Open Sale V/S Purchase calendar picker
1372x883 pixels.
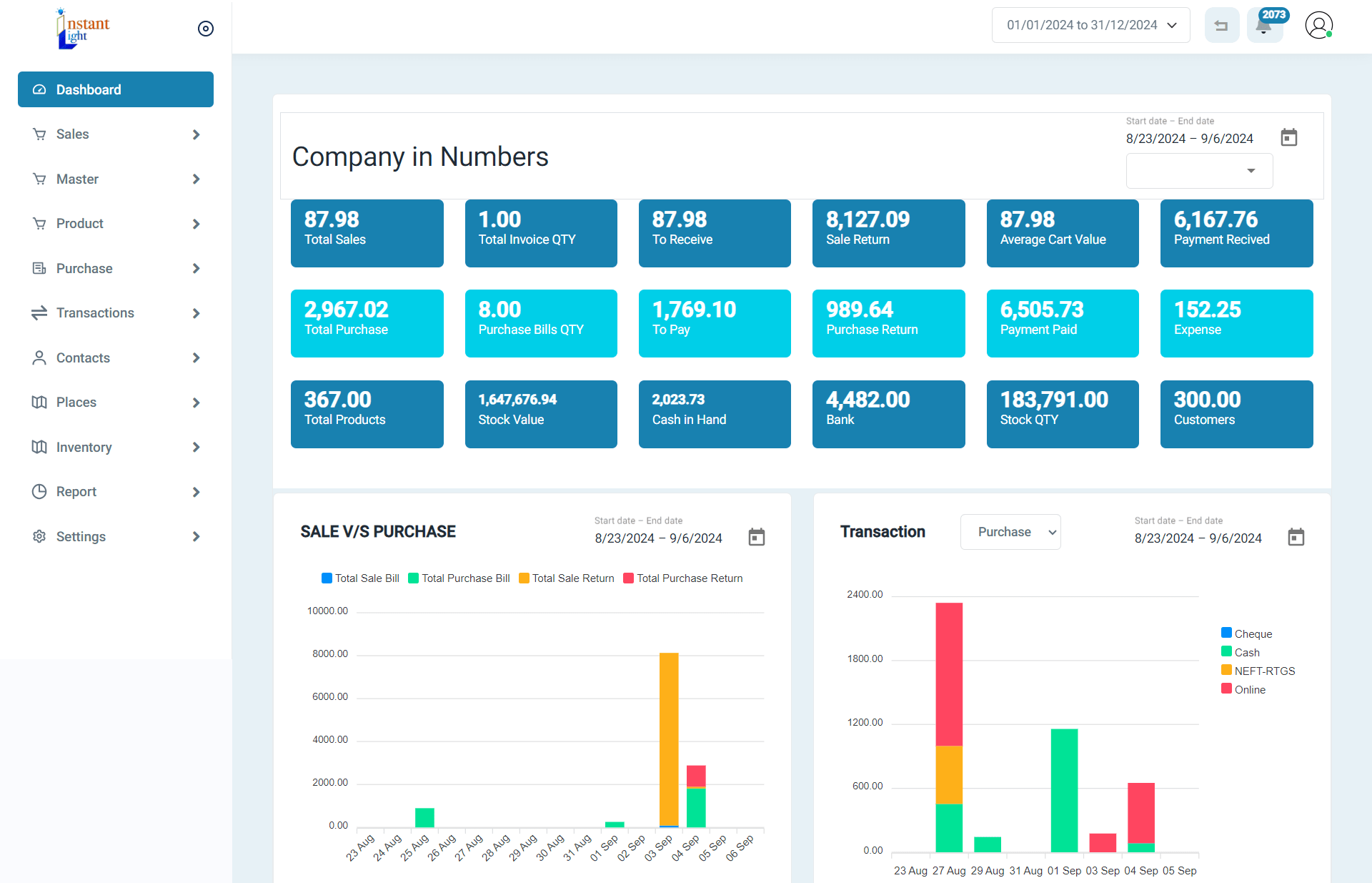(756, 537)
